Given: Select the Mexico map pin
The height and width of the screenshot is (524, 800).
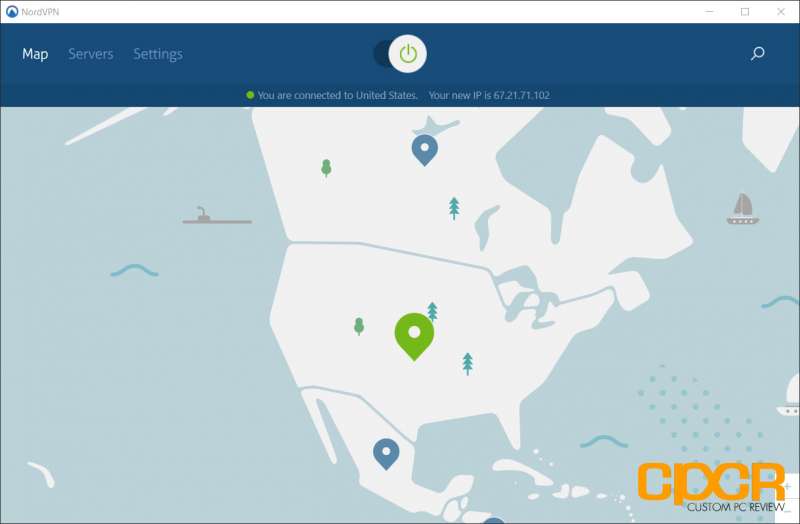Looking at the screenshot, I should point(386,454).
